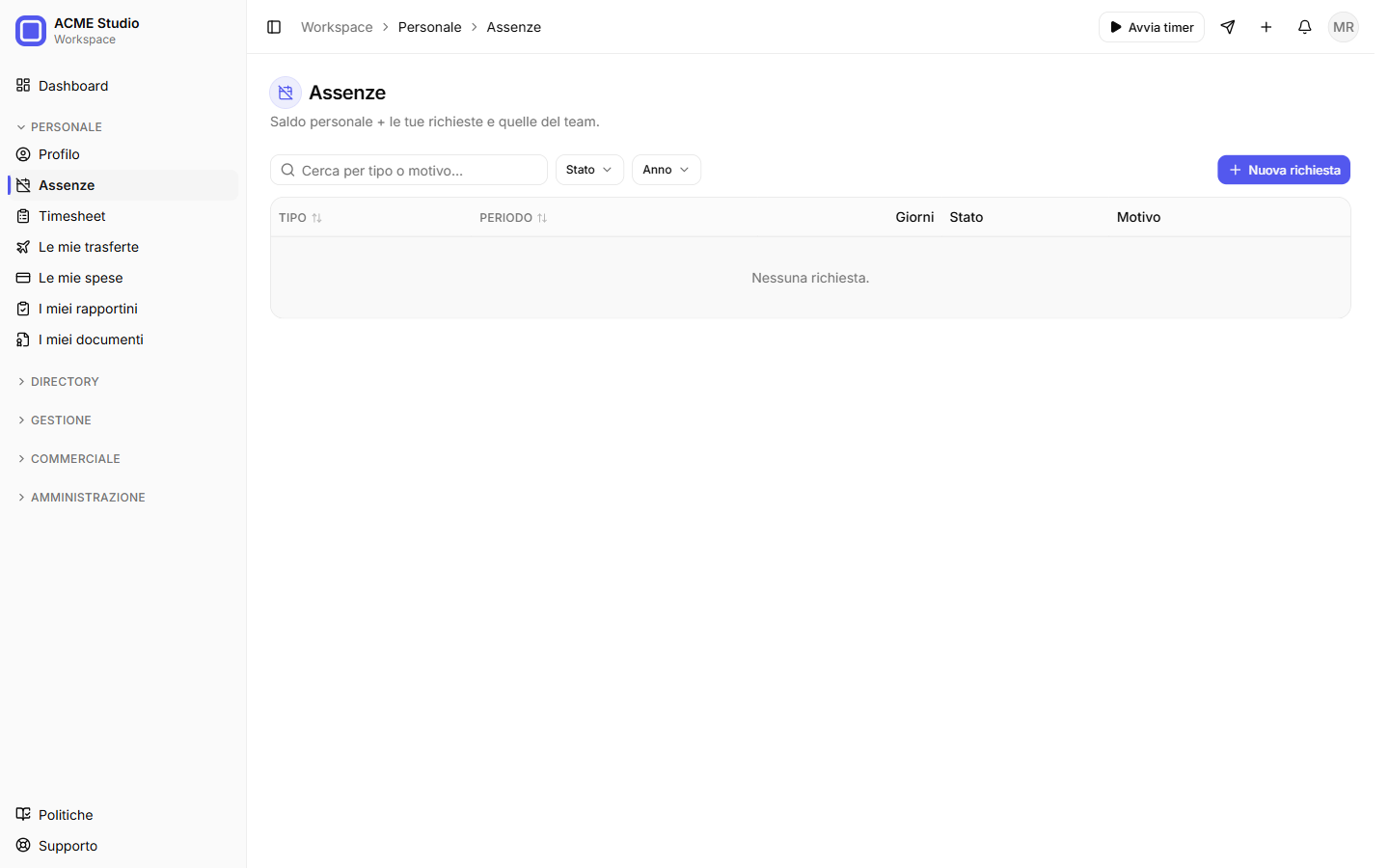This screenshot has width=1389, height=868.
Task: Toggle the sidebar panel icon
Action: coord(274,27)
